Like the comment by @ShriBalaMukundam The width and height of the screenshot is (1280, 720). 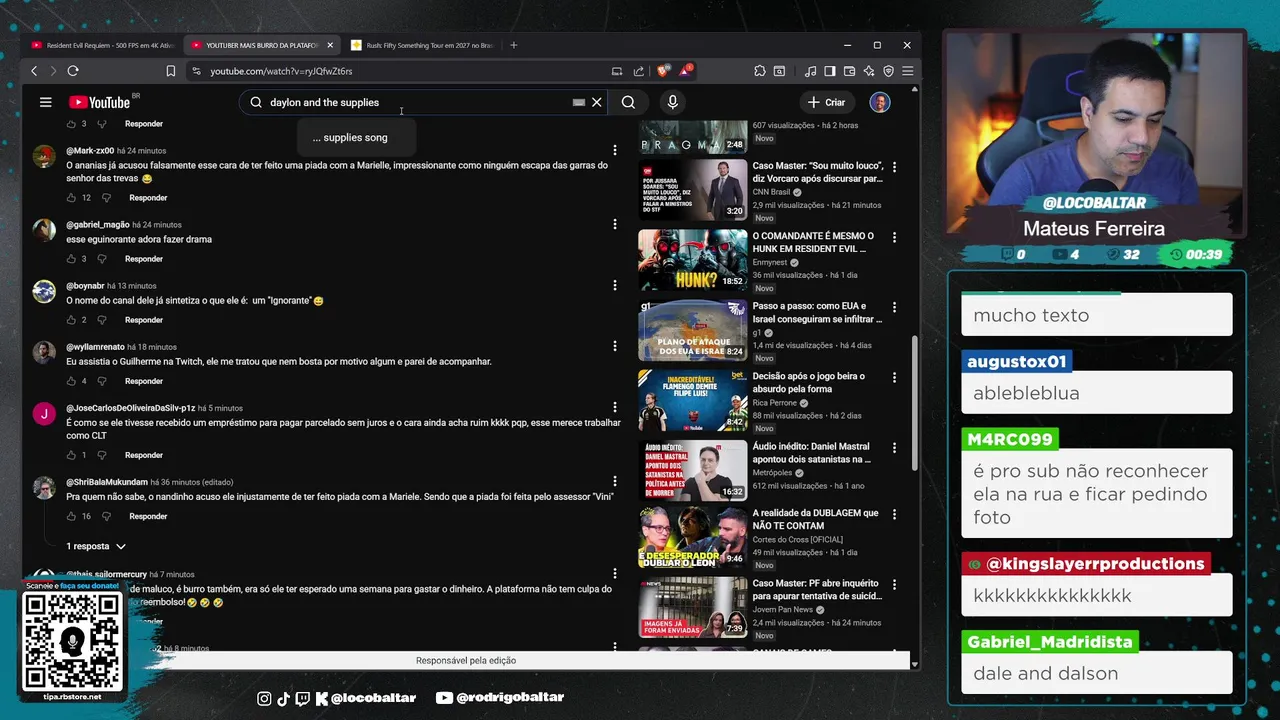pos(71,516)
